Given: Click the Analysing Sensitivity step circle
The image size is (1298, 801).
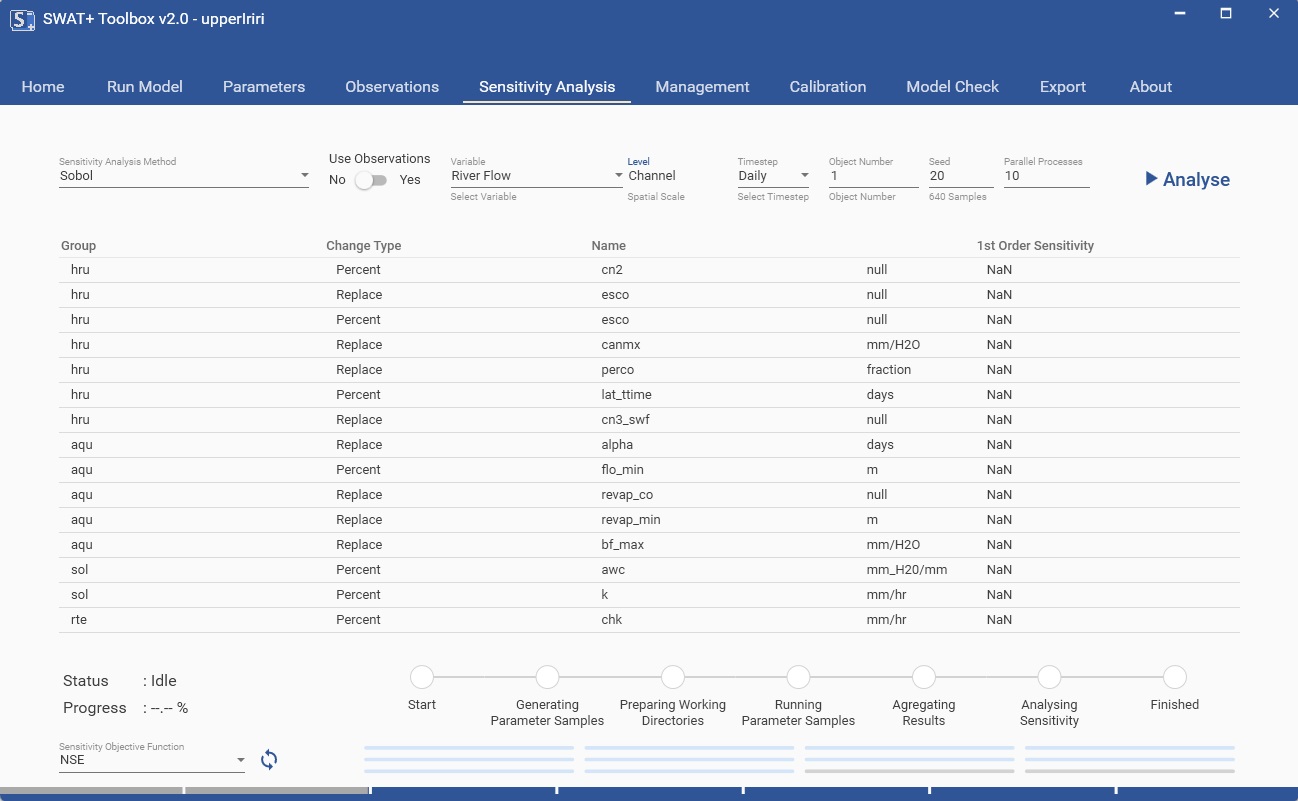Looking at the screenshot, I should [1049, 677].
